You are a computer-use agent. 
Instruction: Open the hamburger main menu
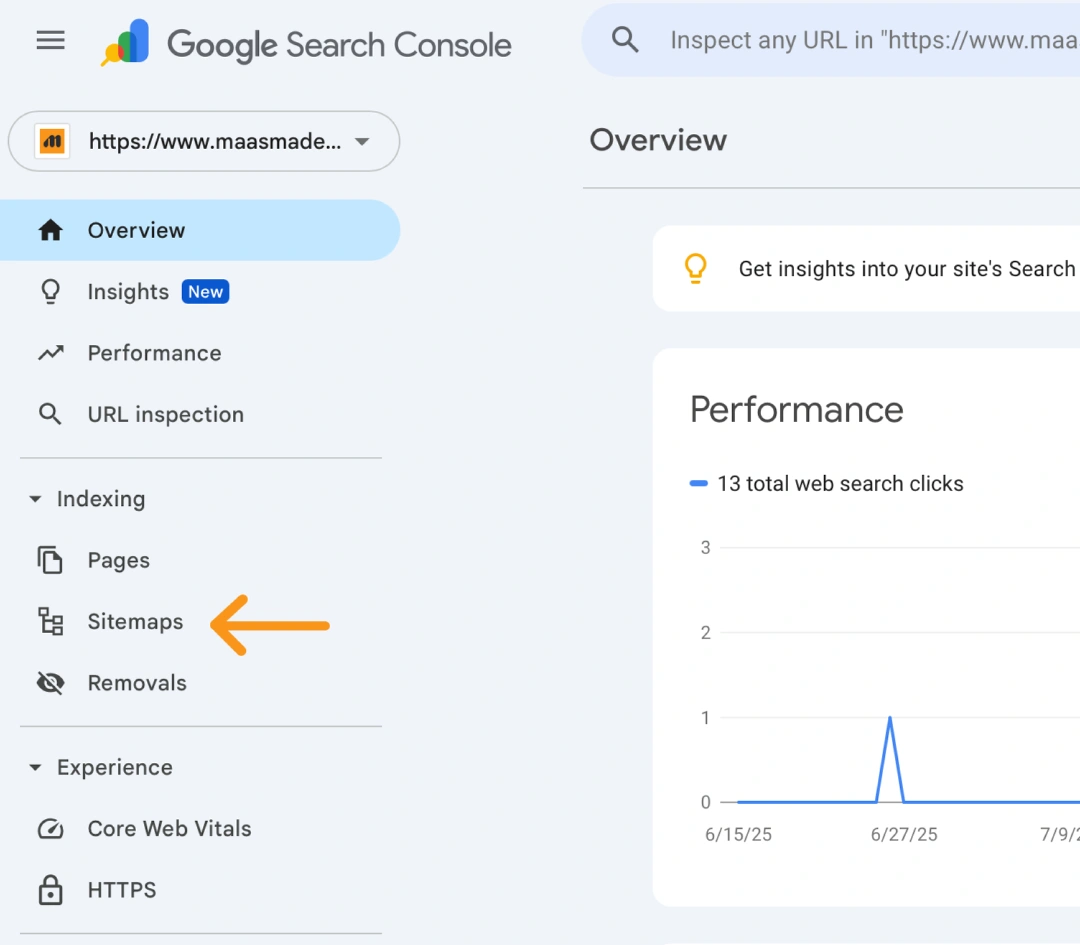pos(50,41)
